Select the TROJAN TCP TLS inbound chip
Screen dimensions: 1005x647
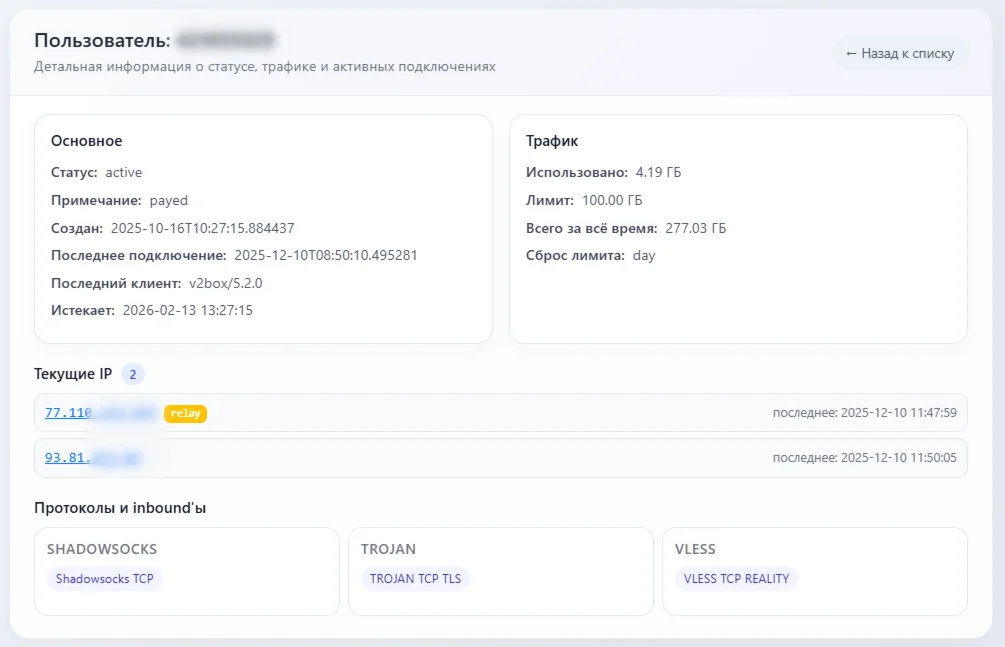(x=415, y=578)
